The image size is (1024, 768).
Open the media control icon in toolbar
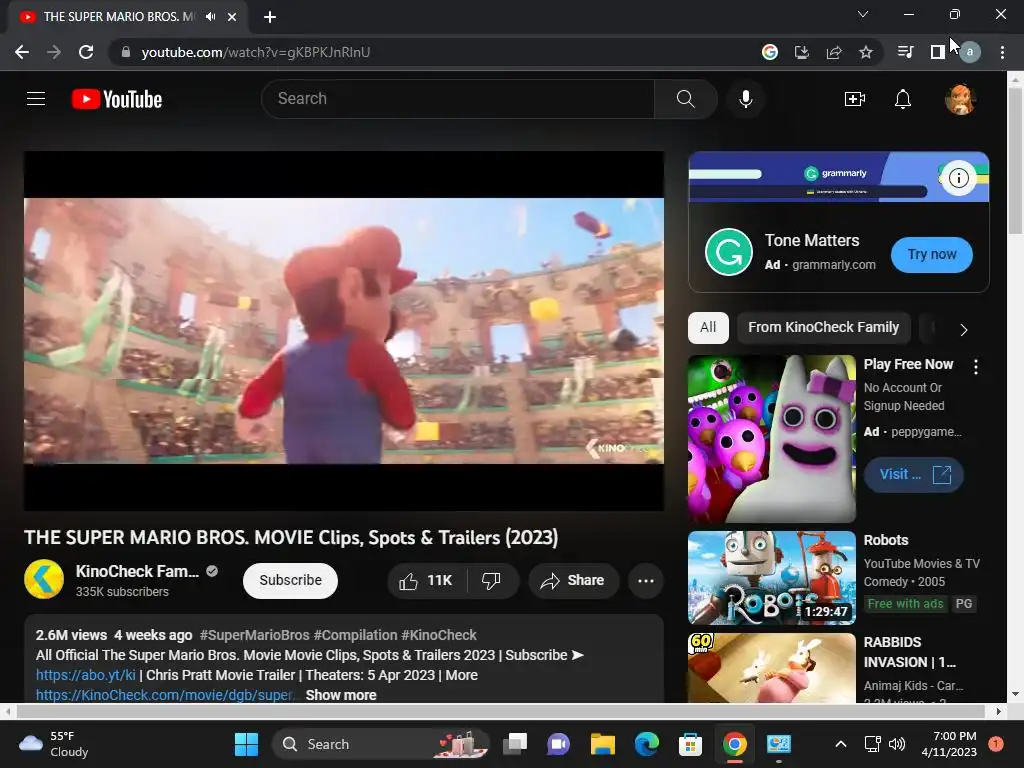click(905, 52)
